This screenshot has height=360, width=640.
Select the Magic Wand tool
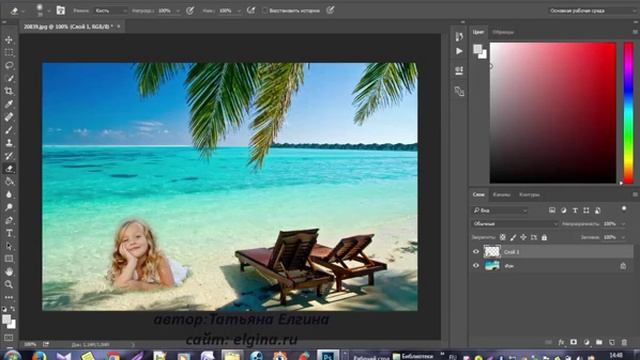tap(9, 78)
